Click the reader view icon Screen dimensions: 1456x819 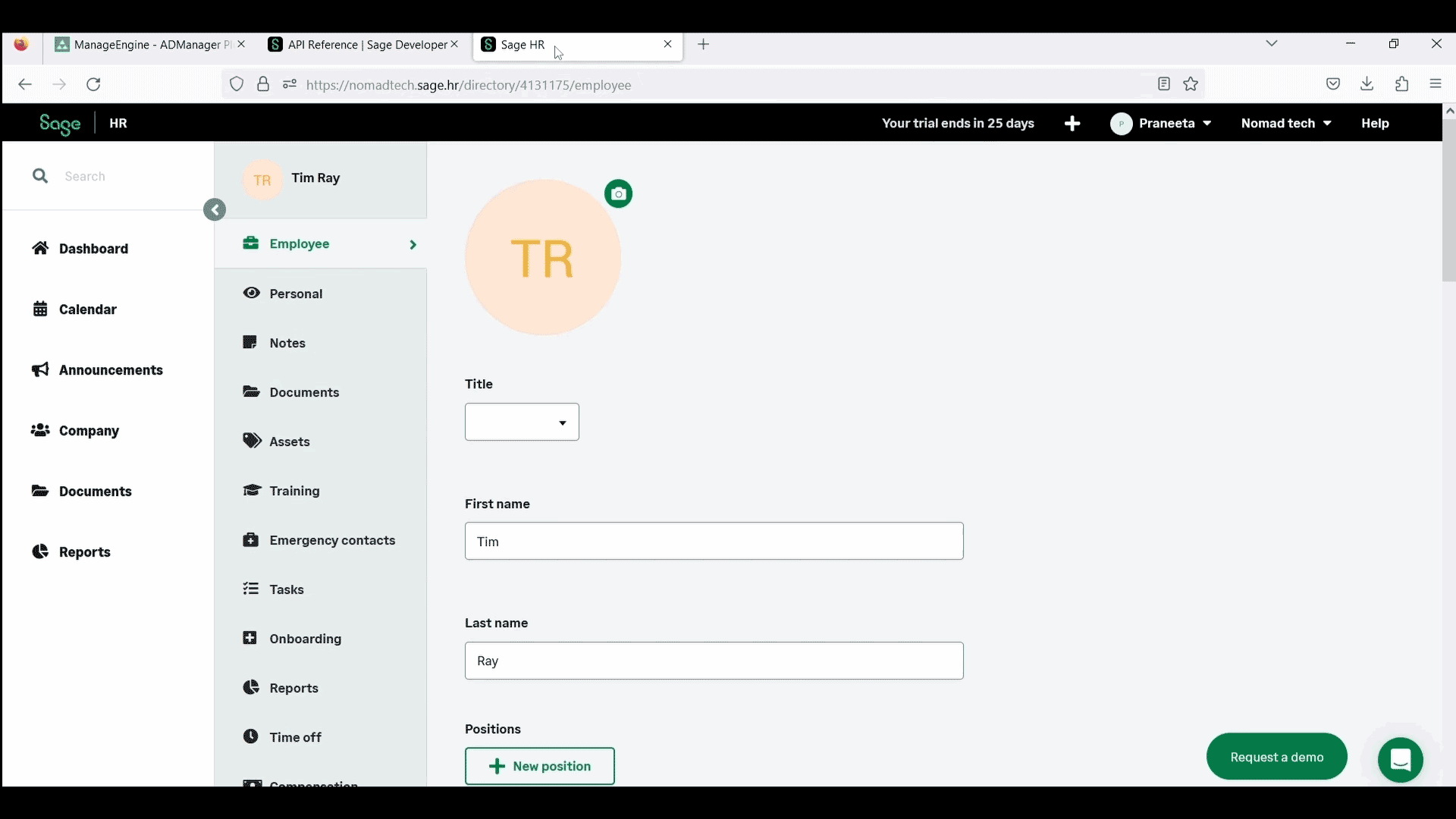[1164, 84]
